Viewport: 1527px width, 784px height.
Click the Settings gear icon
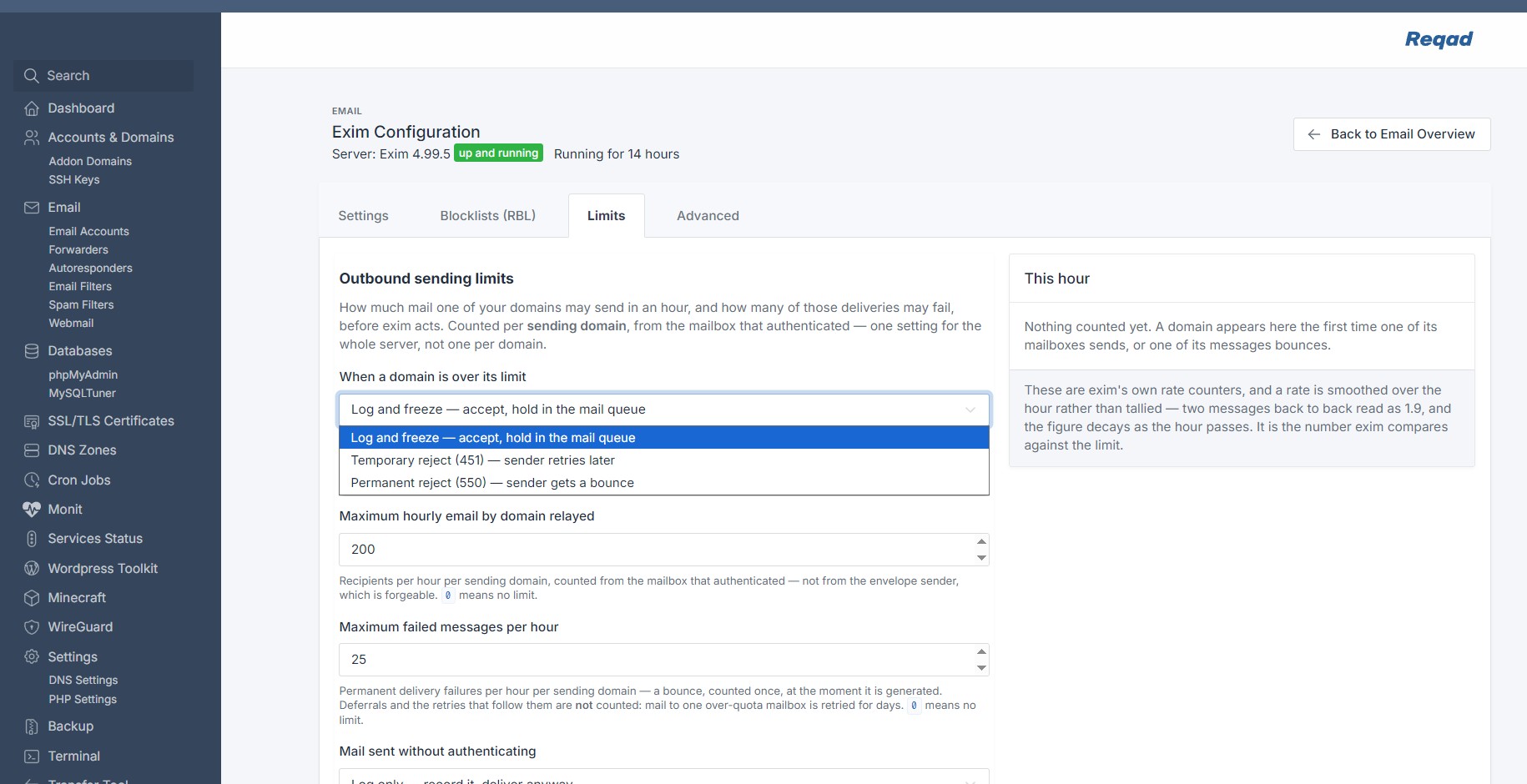[x=32, y=657]
